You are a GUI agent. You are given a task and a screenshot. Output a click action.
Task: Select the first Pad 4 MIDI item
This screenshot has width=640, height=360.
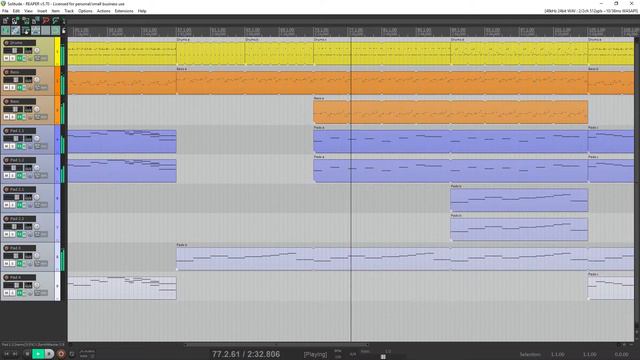122,288
